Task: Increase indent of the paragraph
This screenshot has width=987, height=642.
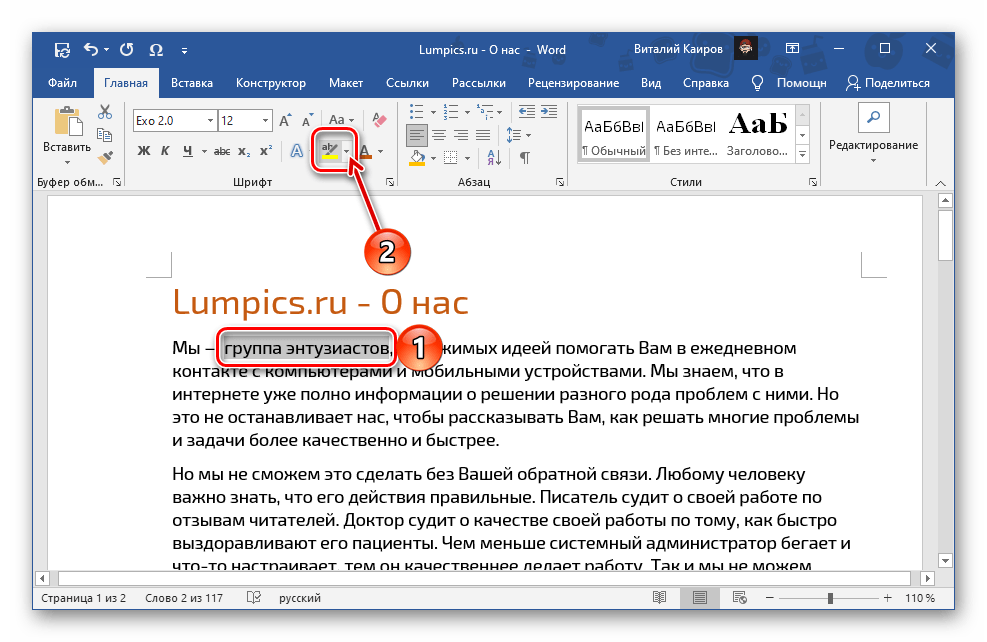Action: click(549, 112)
